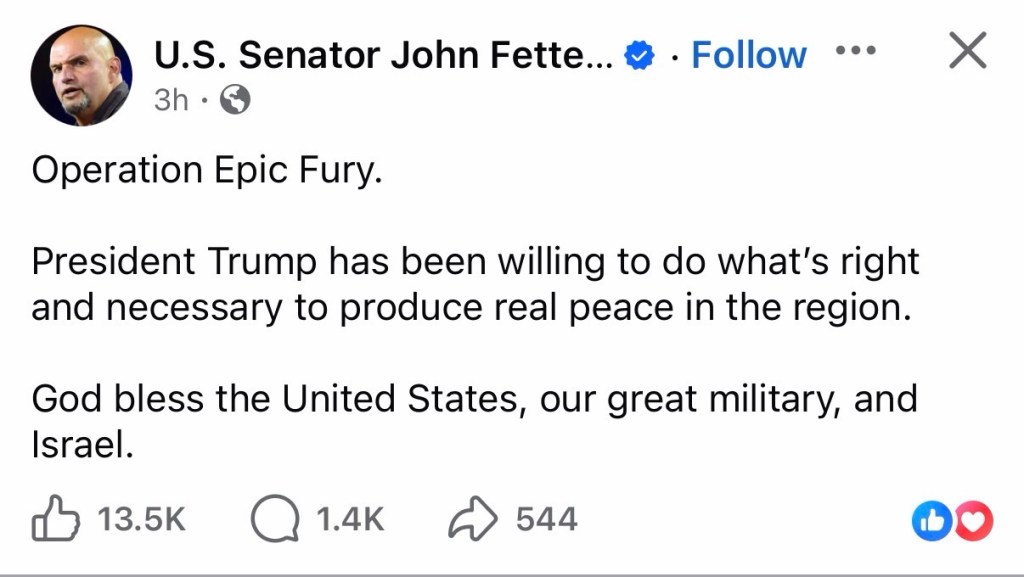
Task: Click the word 'Israel.' in post
Action: (82, 445)
